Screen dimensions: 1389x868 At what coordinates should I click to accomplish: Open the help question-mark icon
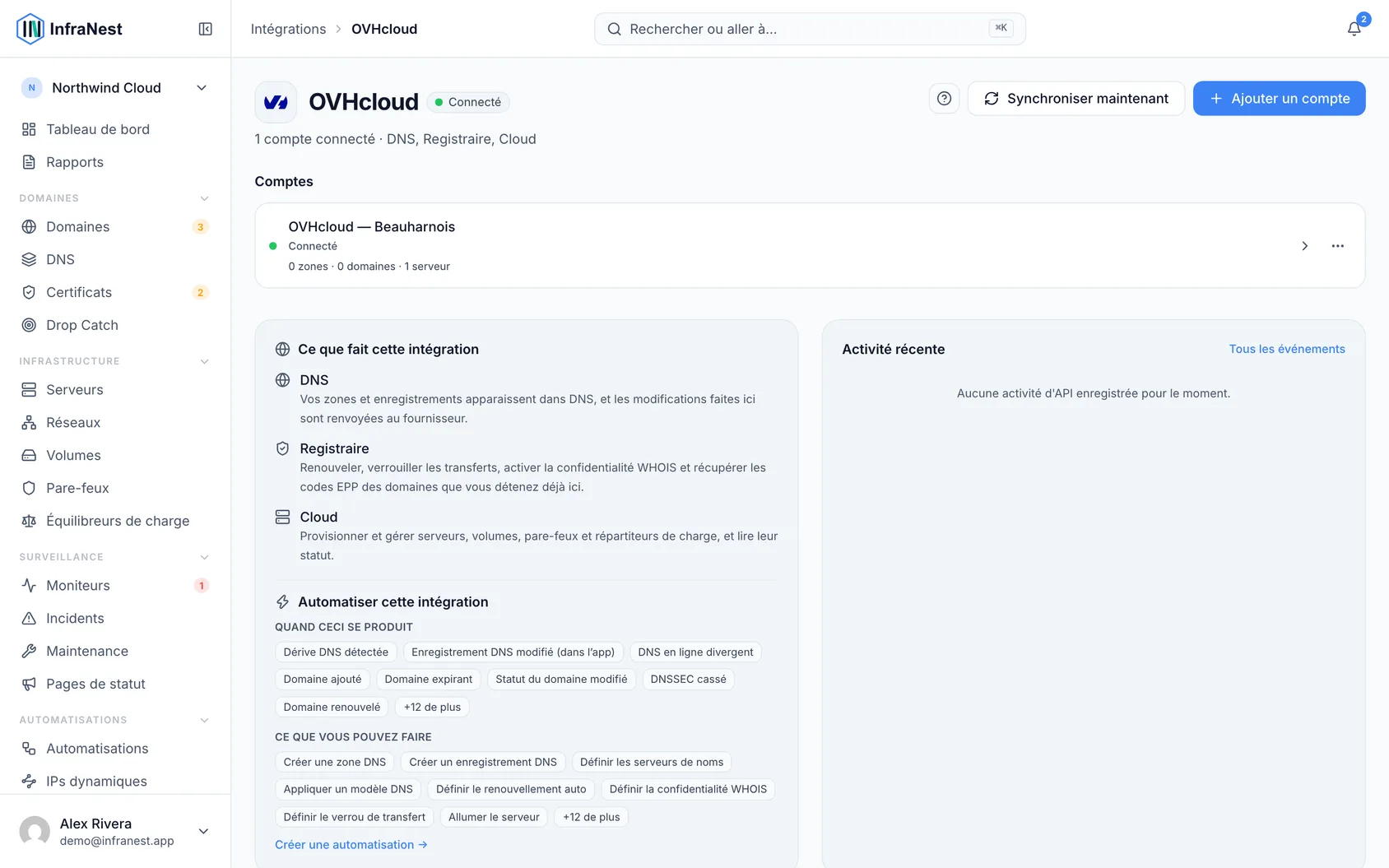tap(944, 99)
